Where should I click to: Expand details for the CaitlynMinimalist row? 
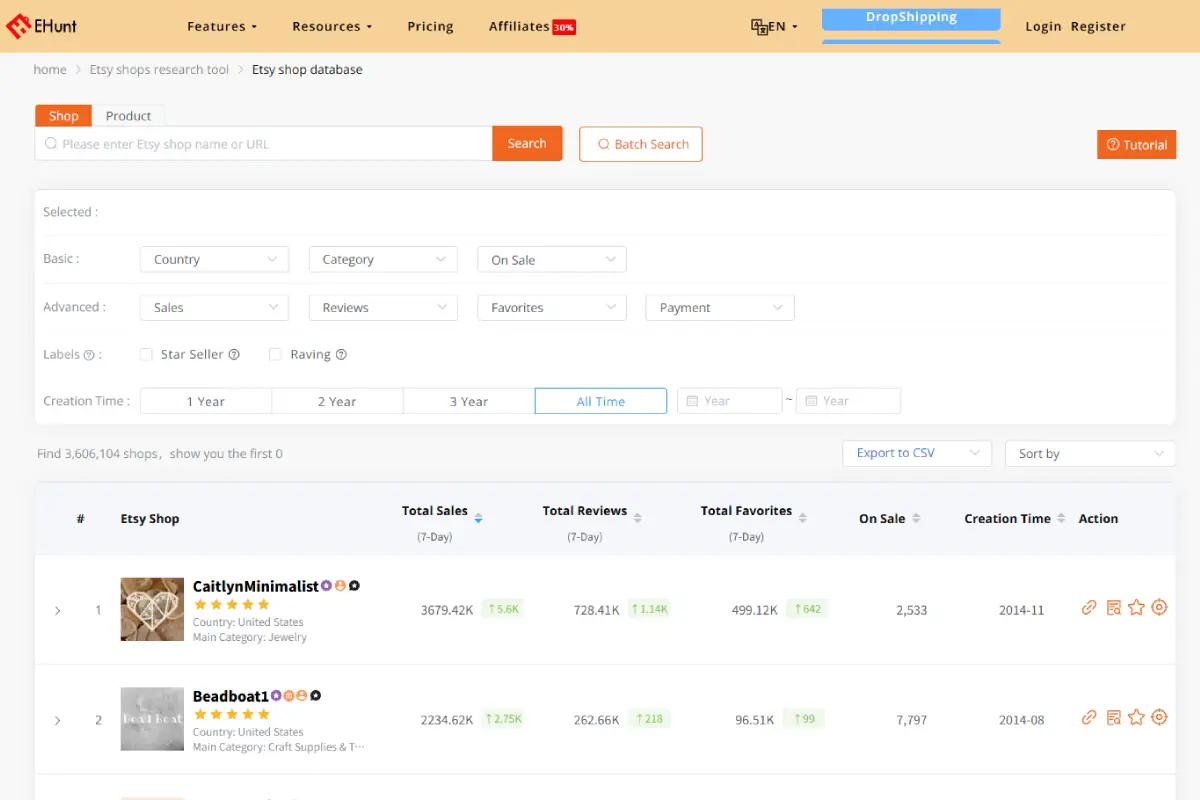pos(57,610)
